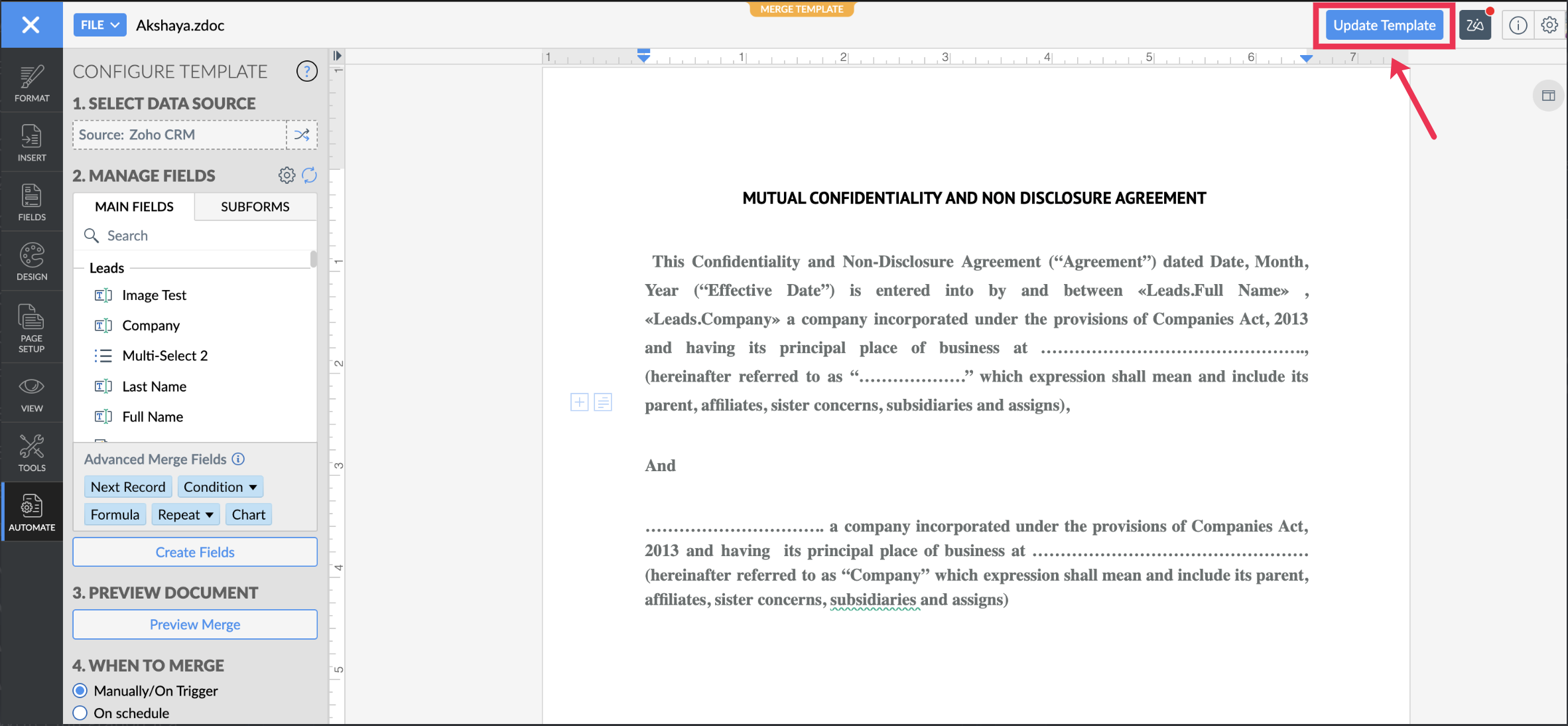Click the change data source shuffle icon

coord(302,135)
